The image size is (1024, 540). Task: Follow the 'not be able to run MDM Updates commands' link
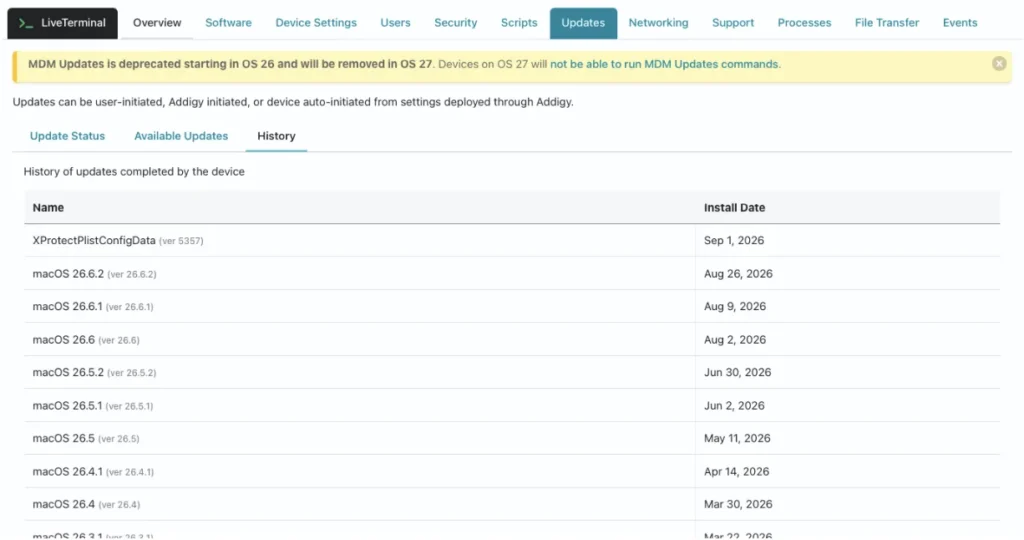[x=665, y=64]
